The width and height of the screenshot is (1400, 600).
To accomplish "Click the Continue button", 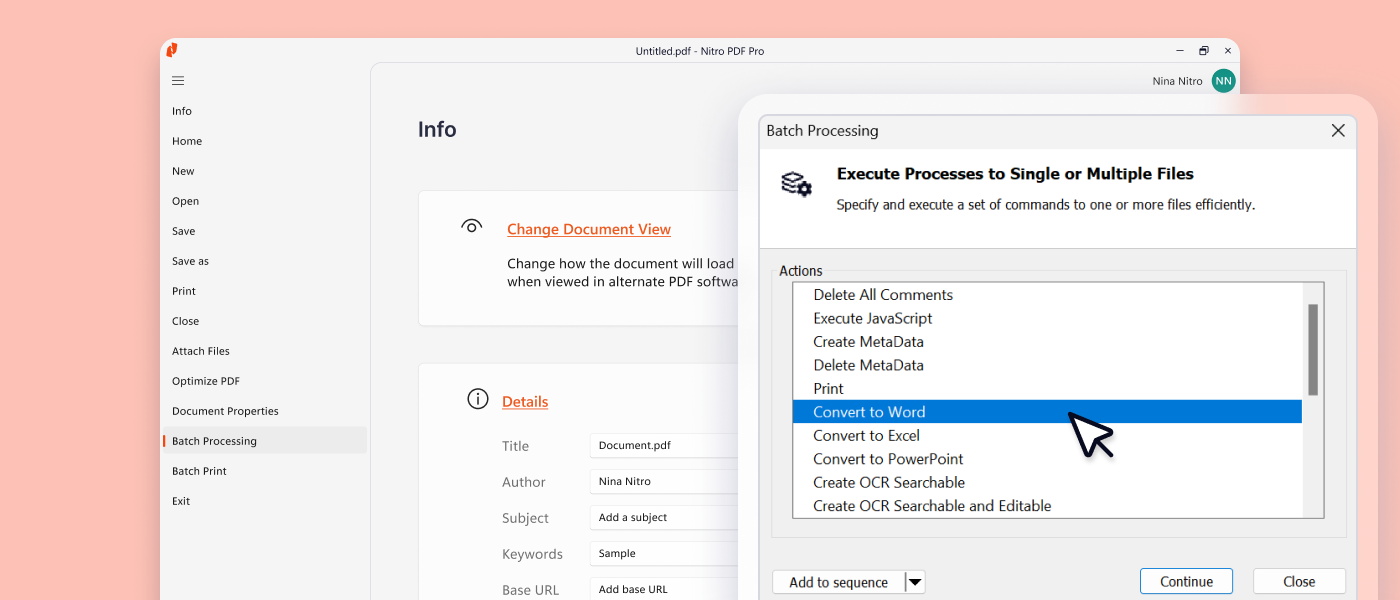I will [x=1186, y=581].
